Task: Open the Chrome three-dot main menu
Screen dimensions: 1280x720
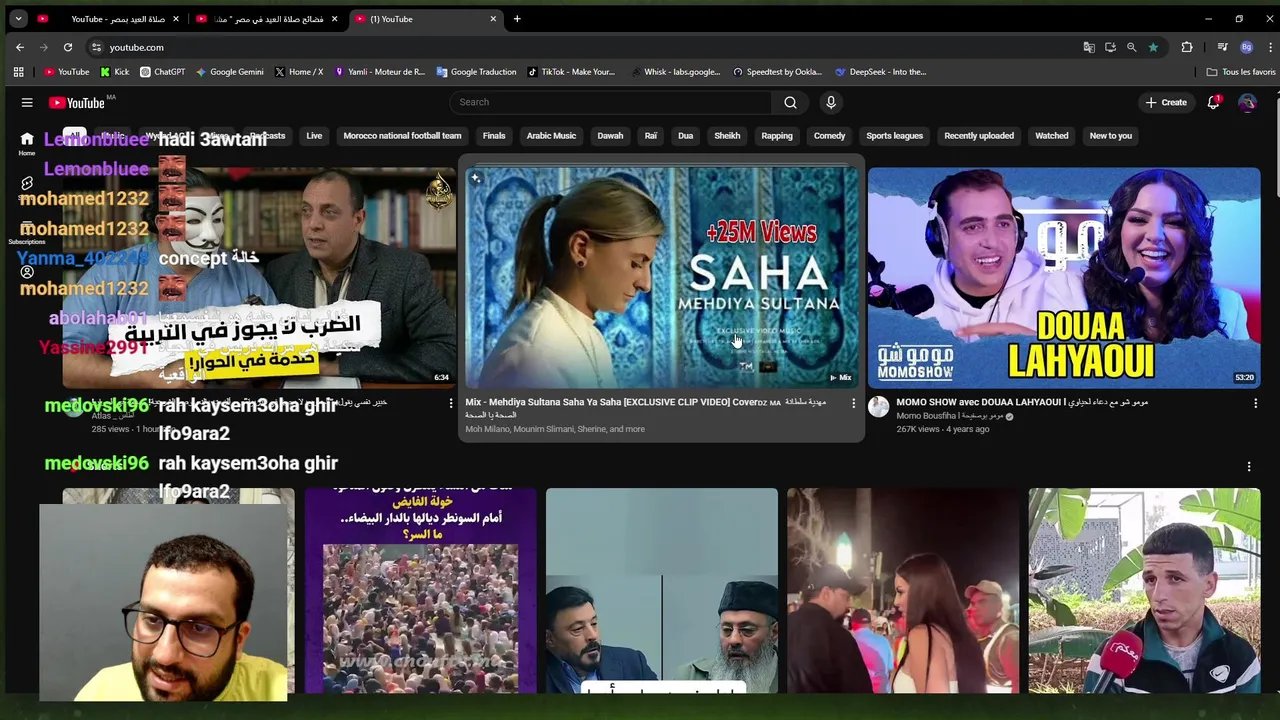Action: tap(1271, 47)
